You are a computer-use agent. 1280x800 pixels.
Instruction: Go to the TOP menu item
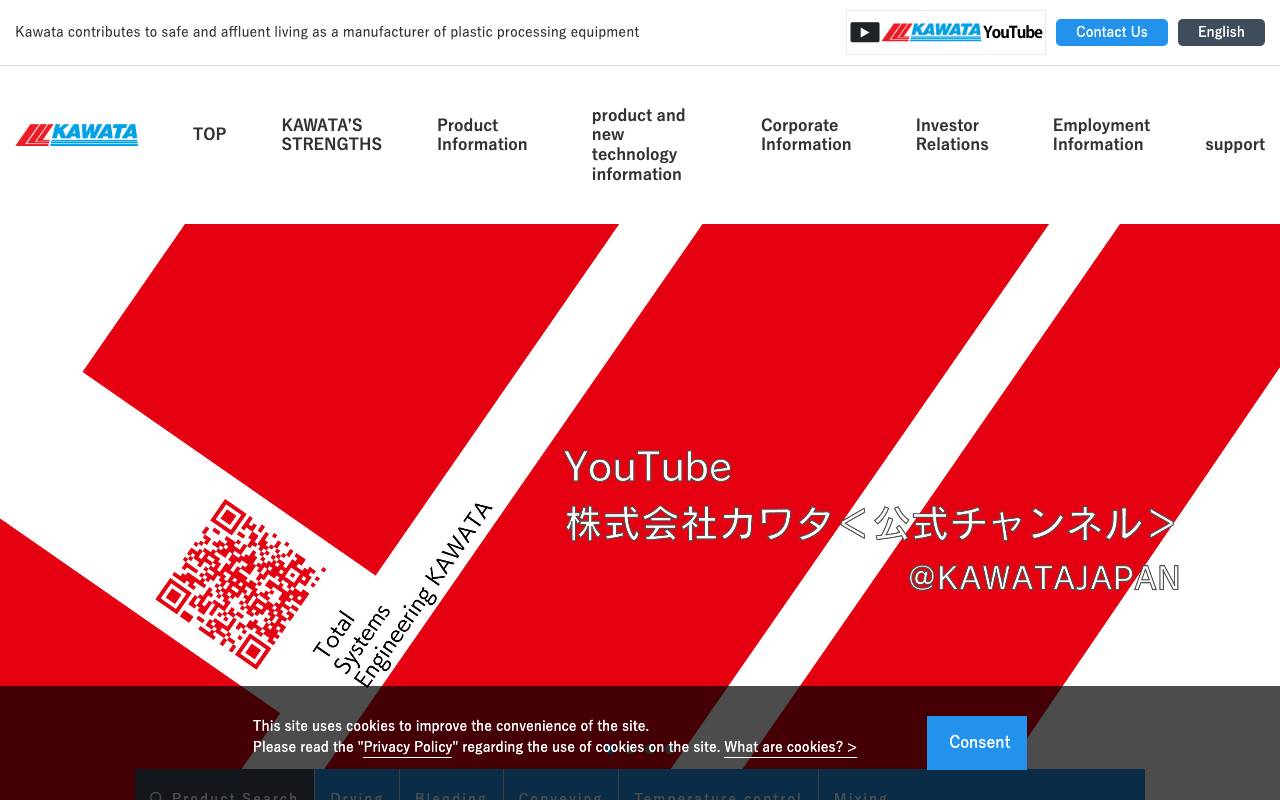(x=209, y=134)
